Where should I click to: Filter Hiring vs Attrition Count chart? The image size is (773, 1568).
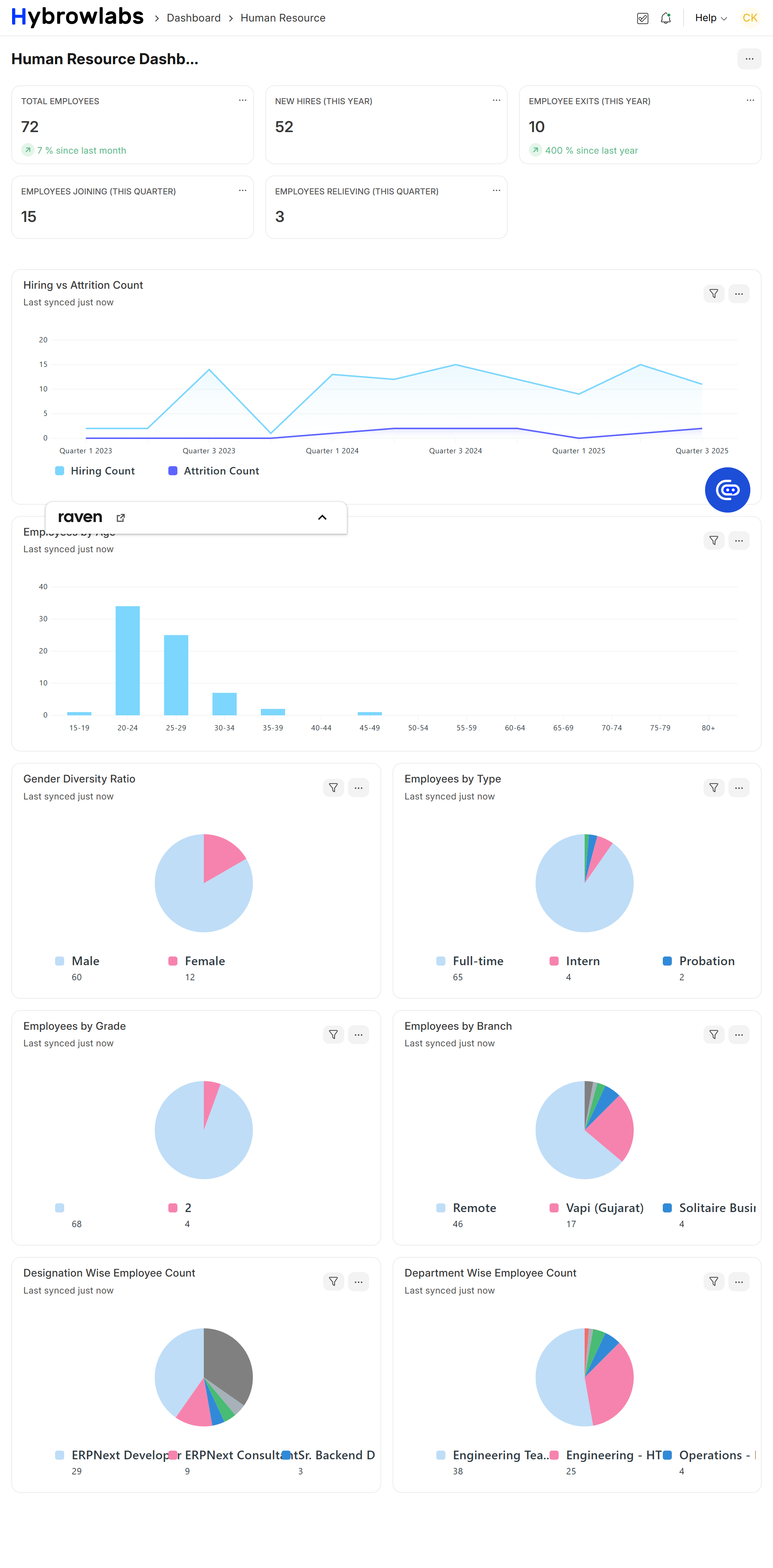pos(714,294)
